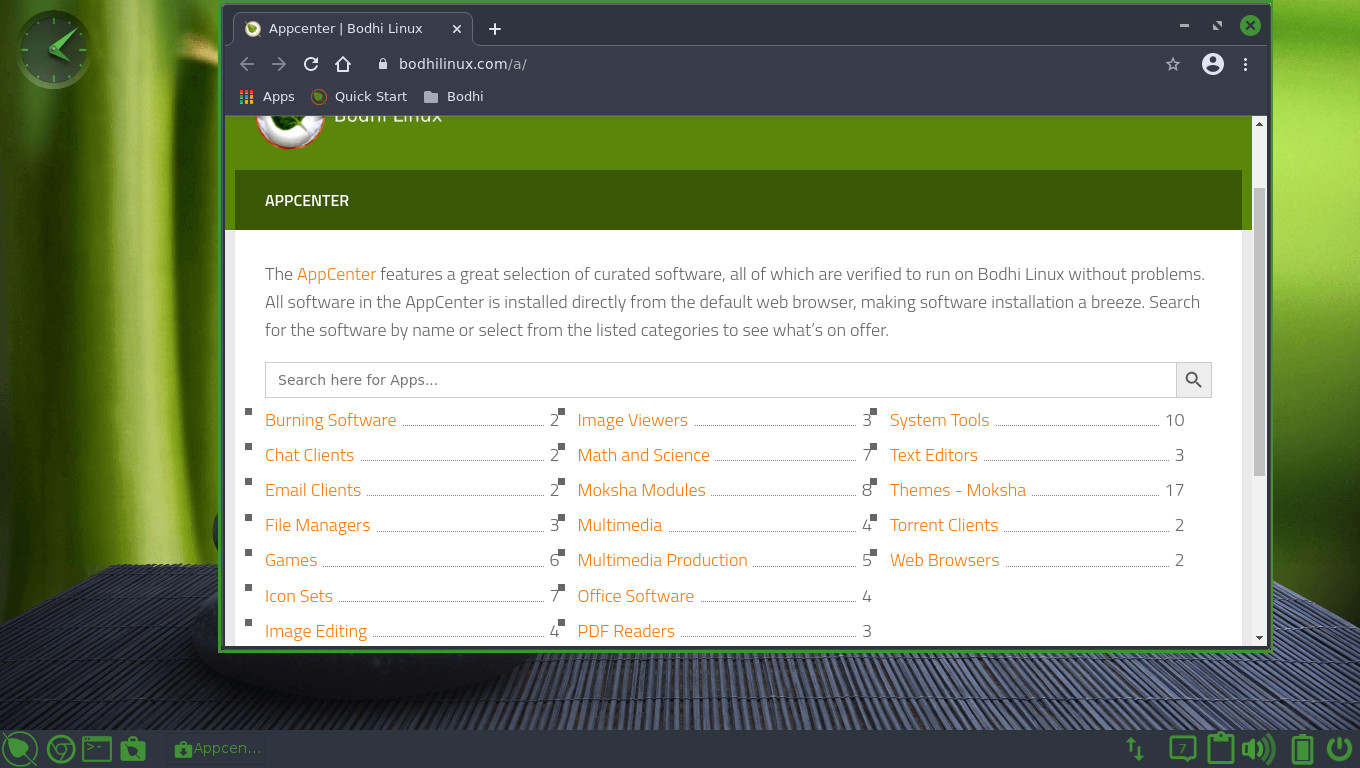Open the Chrome three-dot menu
1360x768 pixels.
1245,64
